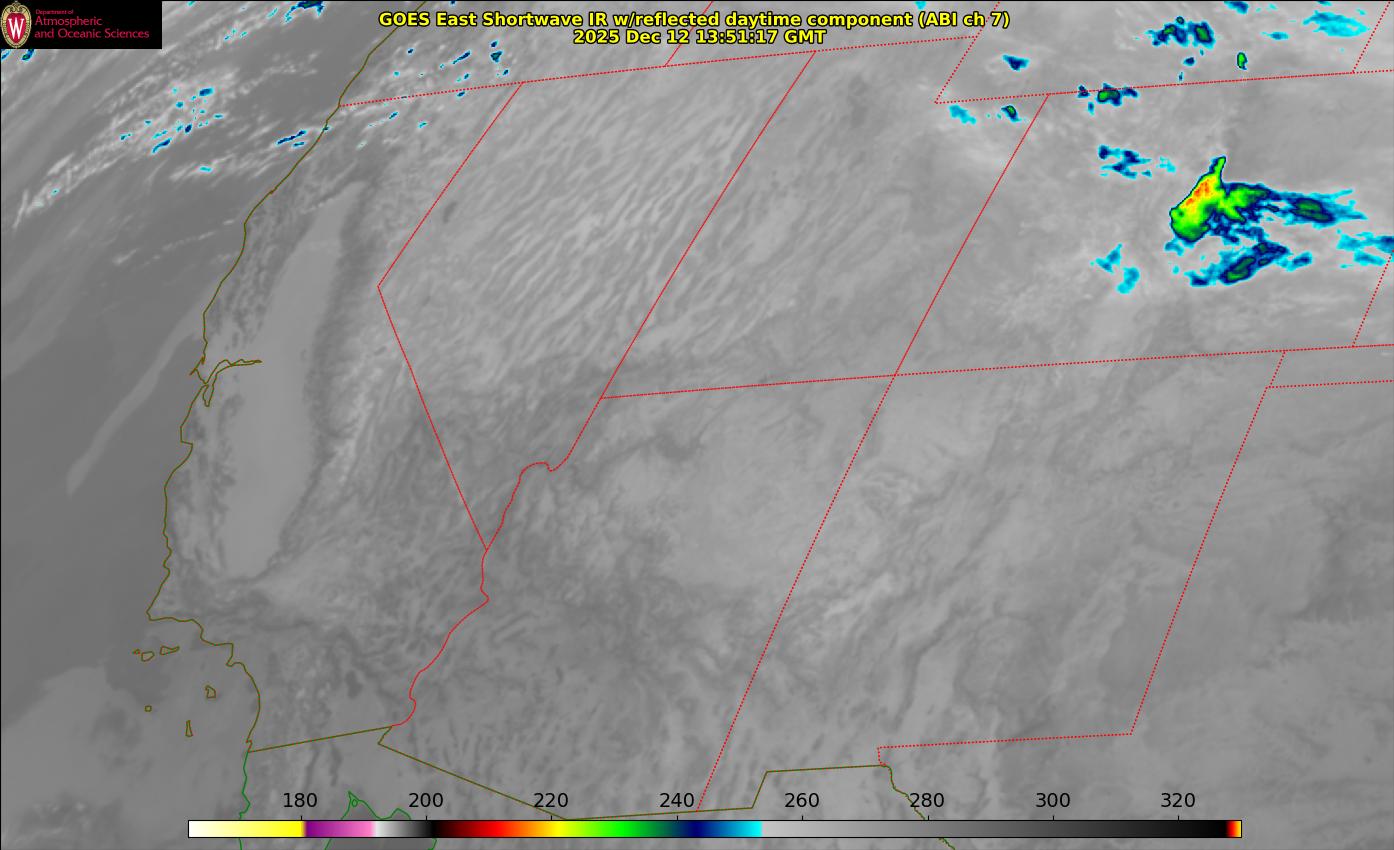Pick the cyan segment of the colorbar
The width and height of the screenshot is (1394, 850).
(745, 829)
